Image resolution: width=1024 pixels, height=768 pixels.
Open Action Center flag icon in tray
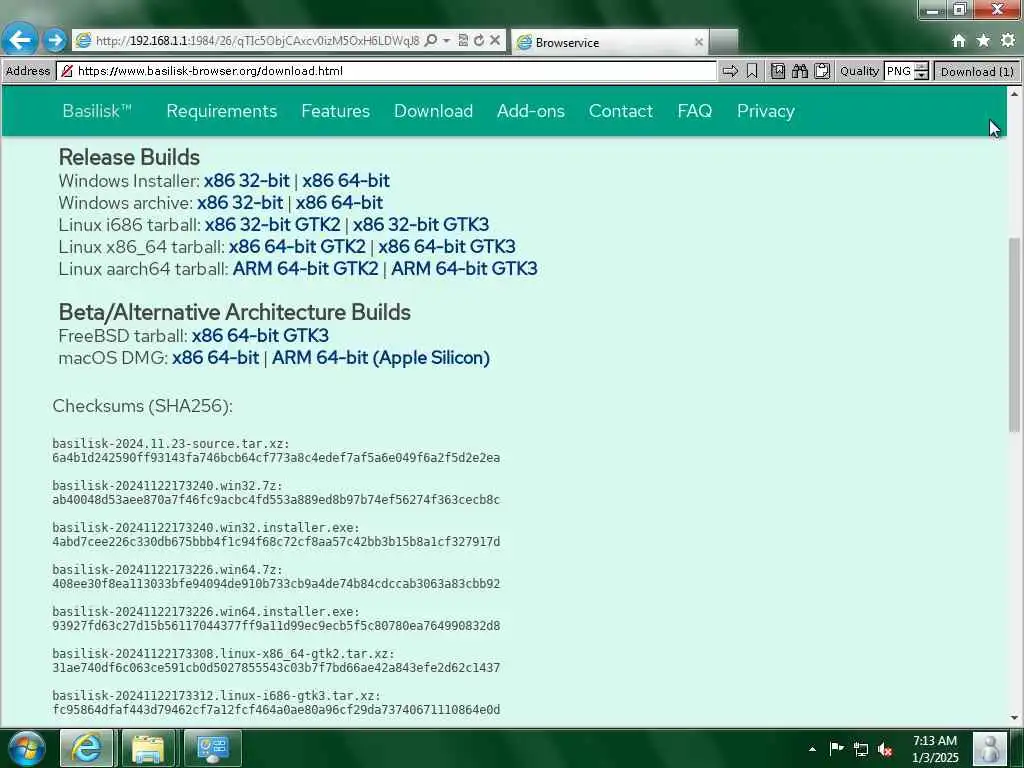tap(836, 748)
